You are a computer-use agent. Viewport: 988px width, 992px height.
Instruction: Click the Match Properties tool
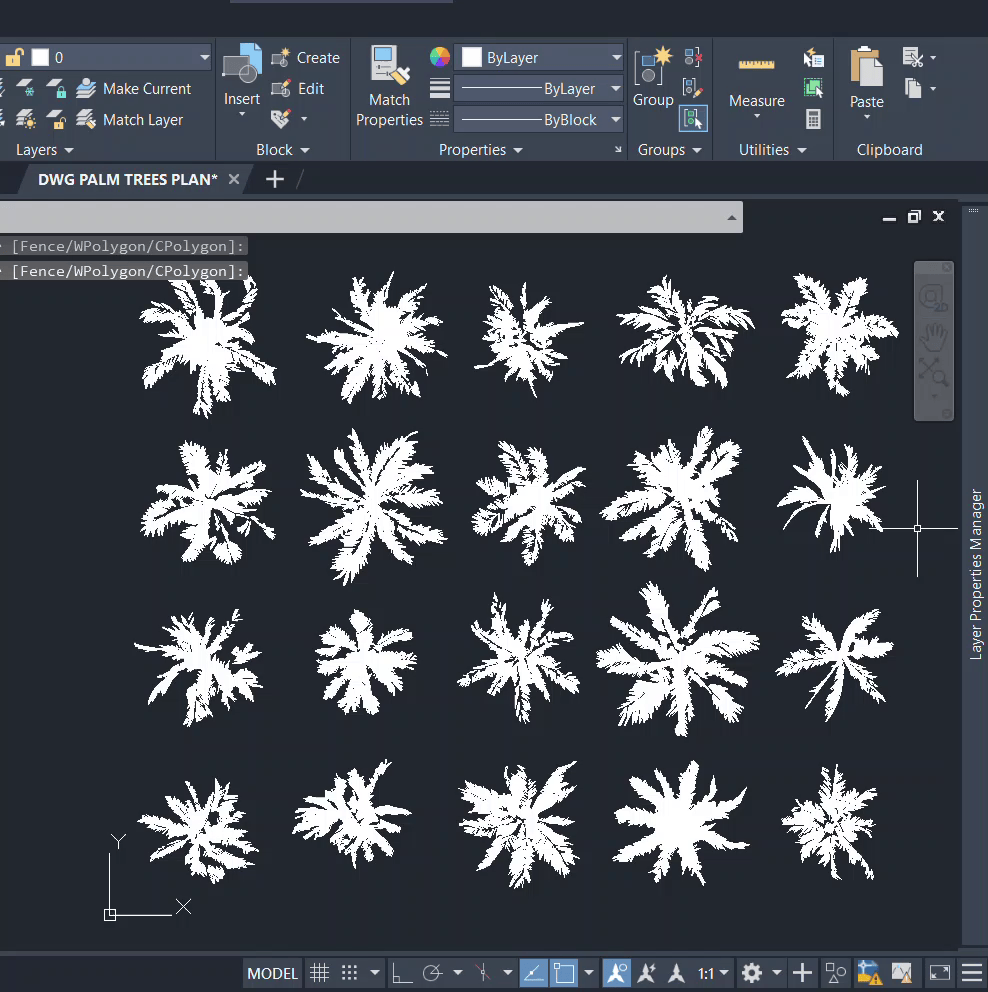[389, 86]
